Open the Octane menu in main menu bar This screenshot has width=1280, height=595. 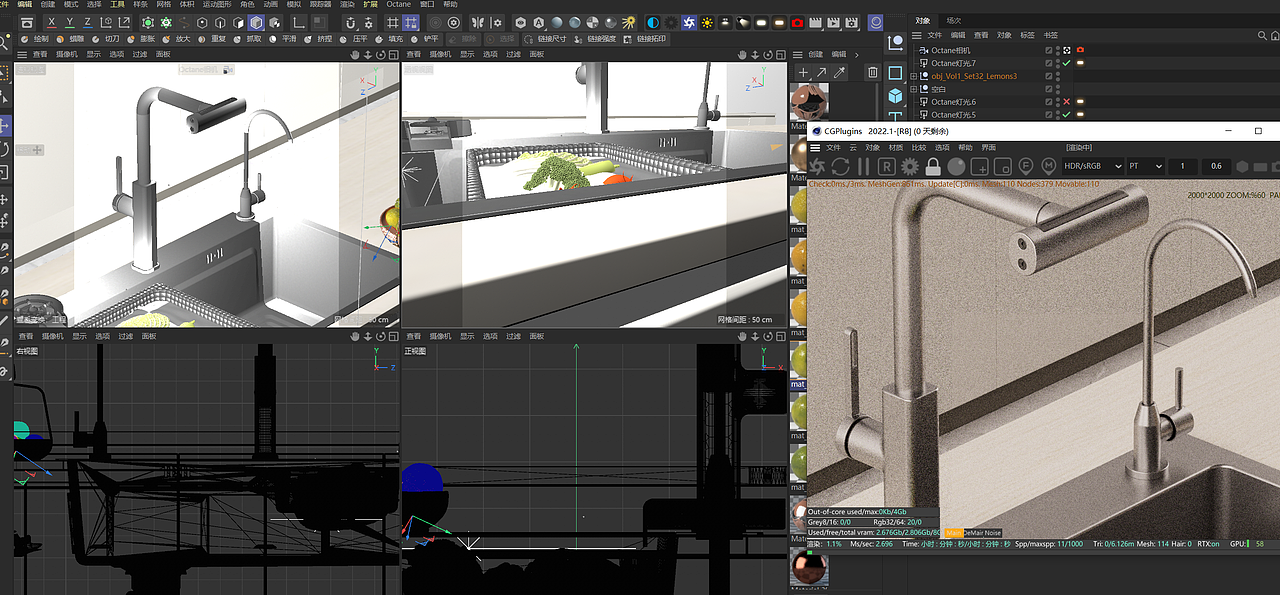tap(398, 5)
